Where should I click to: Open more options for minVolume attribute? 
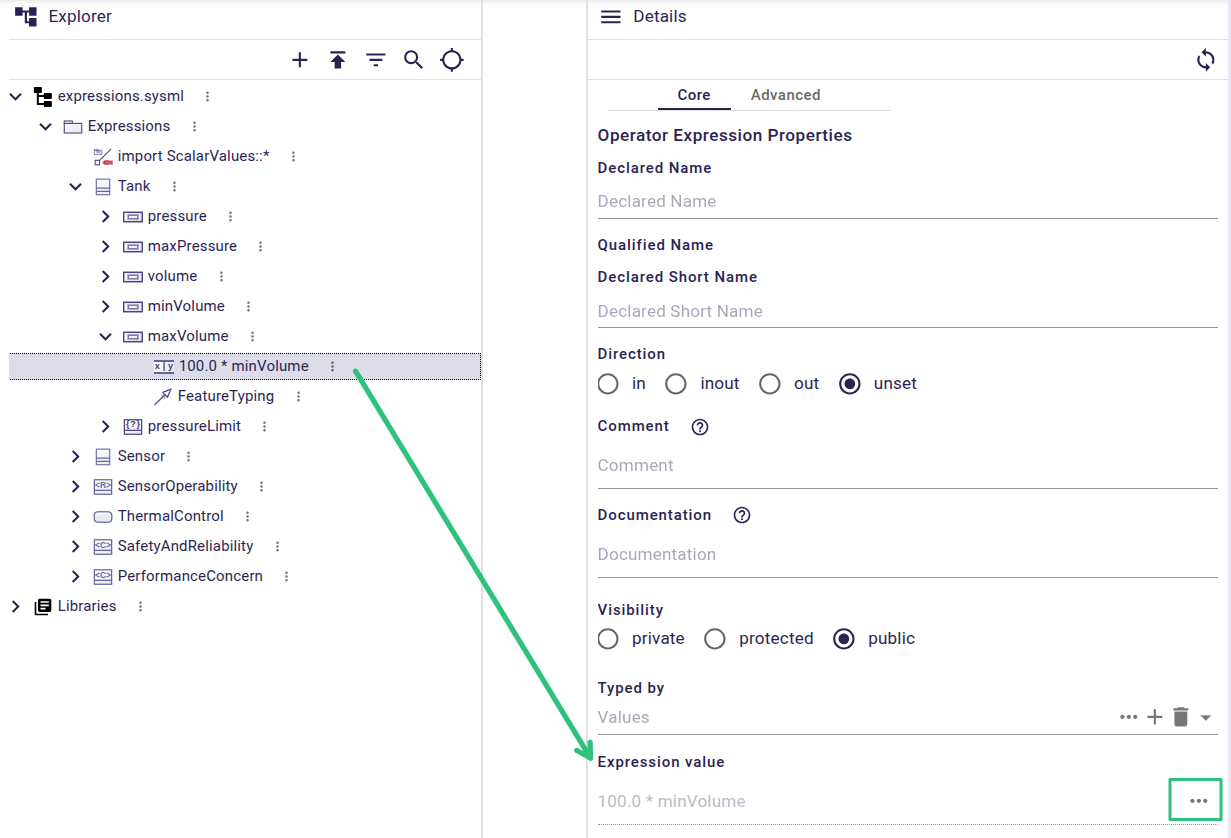tap(248, 306)
